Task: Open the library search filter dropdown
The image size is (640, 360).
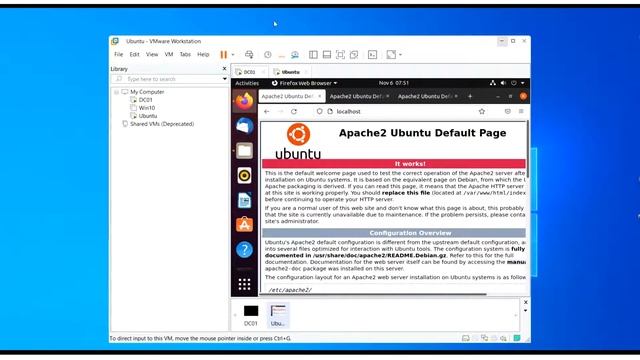Action: (x=224, y=79)
